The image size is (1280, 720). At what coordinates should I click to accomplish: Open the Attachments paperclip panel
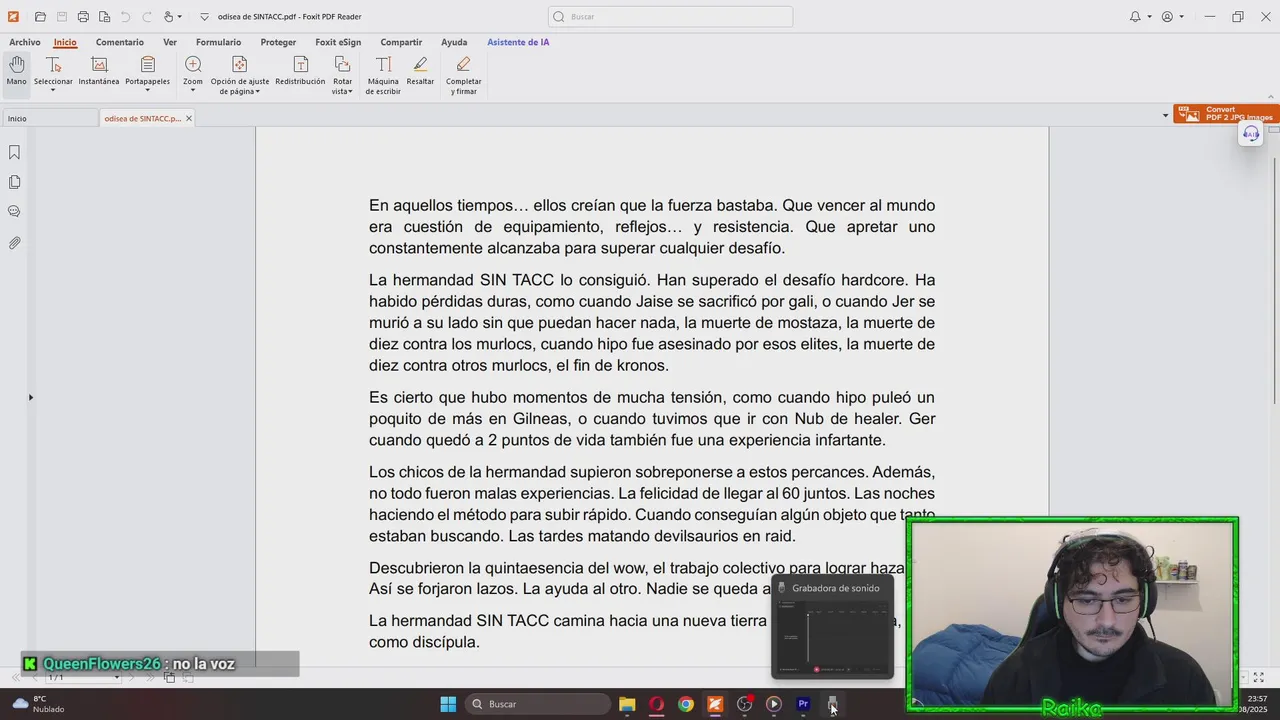click(14, 242)
